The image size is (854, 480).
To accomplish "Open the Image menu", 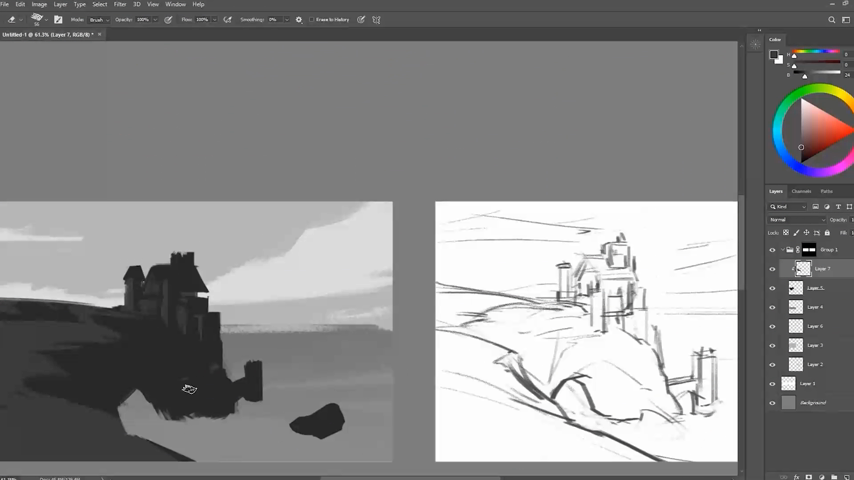I will pyautogui.click(x=39, y=4).
